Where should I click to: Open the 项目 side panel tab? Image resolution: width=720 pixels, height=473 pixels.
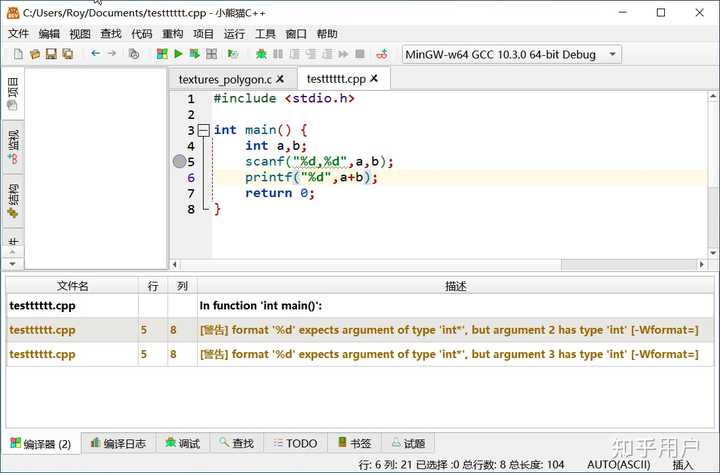pos(12,94)
